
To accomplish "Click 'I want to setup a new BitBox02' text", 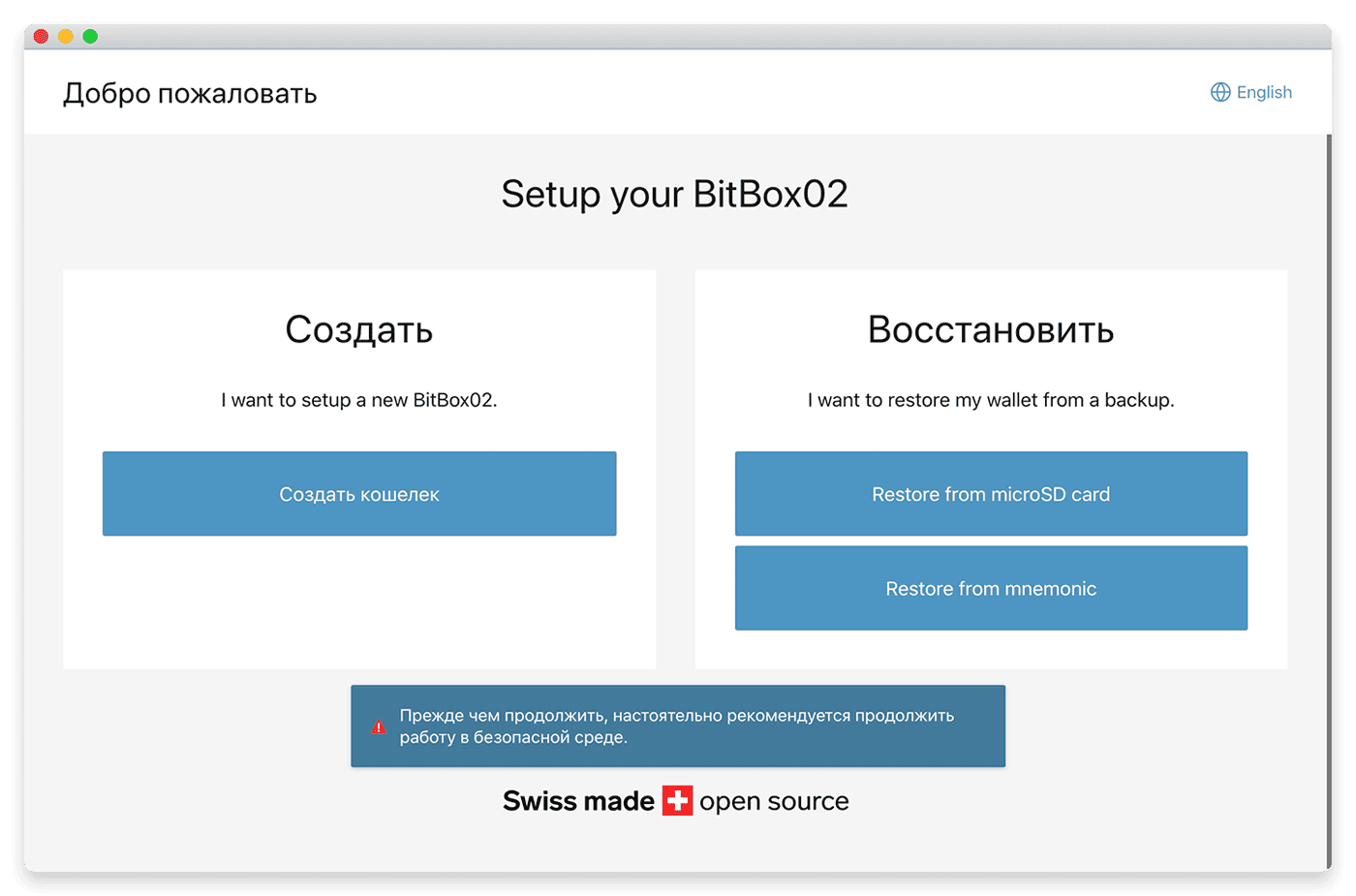I will pos(359,400).
